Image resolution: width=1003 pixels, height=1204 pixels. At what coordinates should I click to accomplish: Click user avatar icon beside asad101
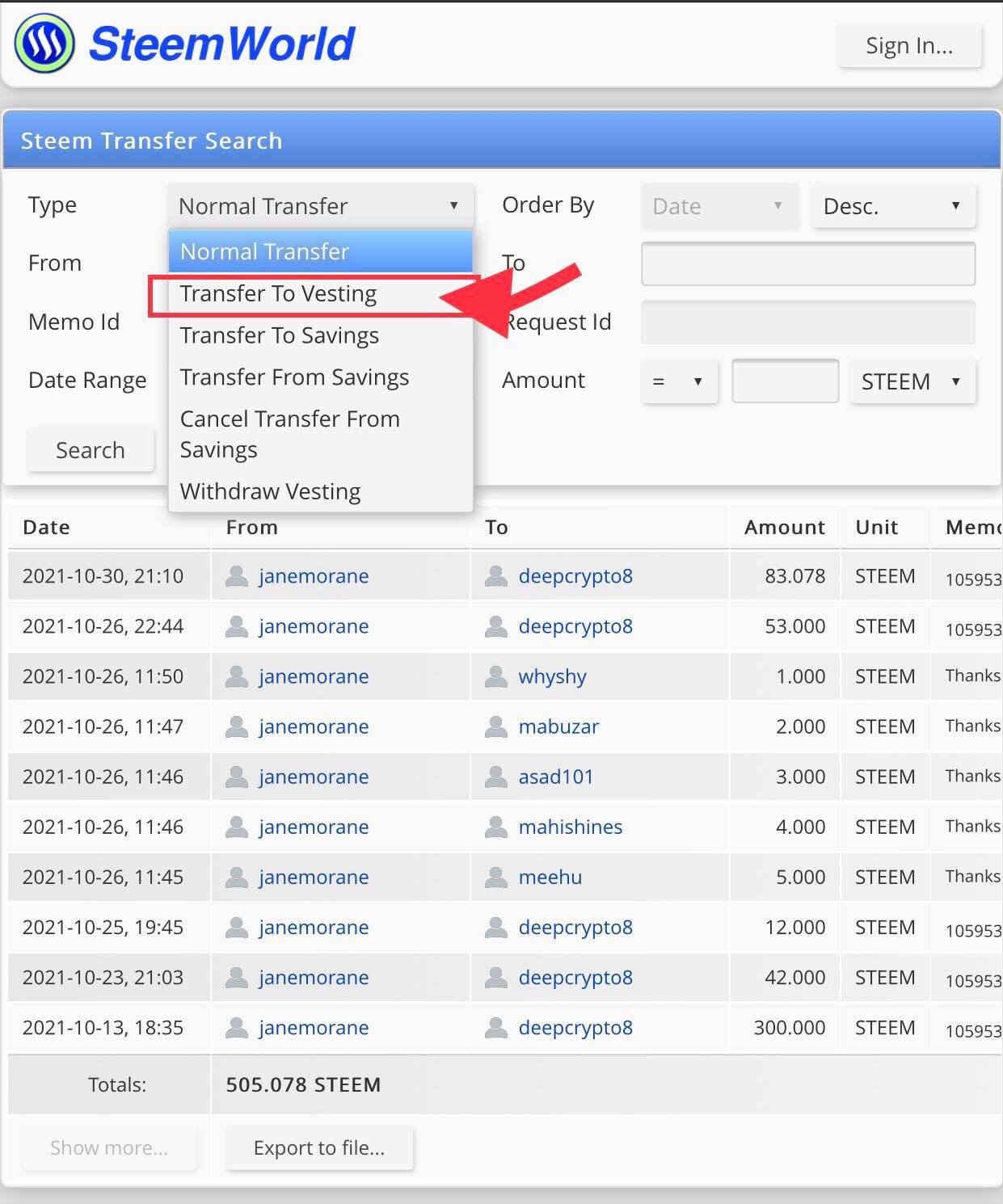click(x=495, y=777)
